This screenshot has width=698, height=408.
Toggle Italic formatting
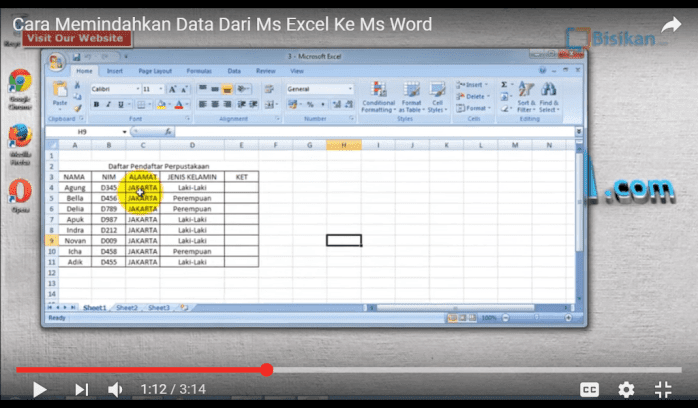click(108, 105)
